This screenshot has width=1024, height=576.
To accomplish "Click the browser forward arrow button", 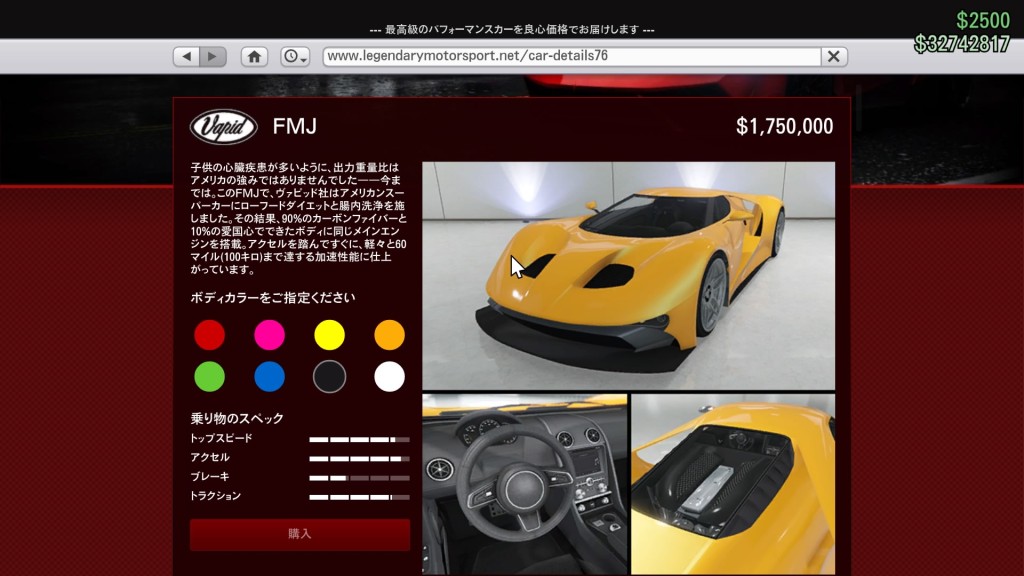I will pyautogui.click(x=212, y=57).
